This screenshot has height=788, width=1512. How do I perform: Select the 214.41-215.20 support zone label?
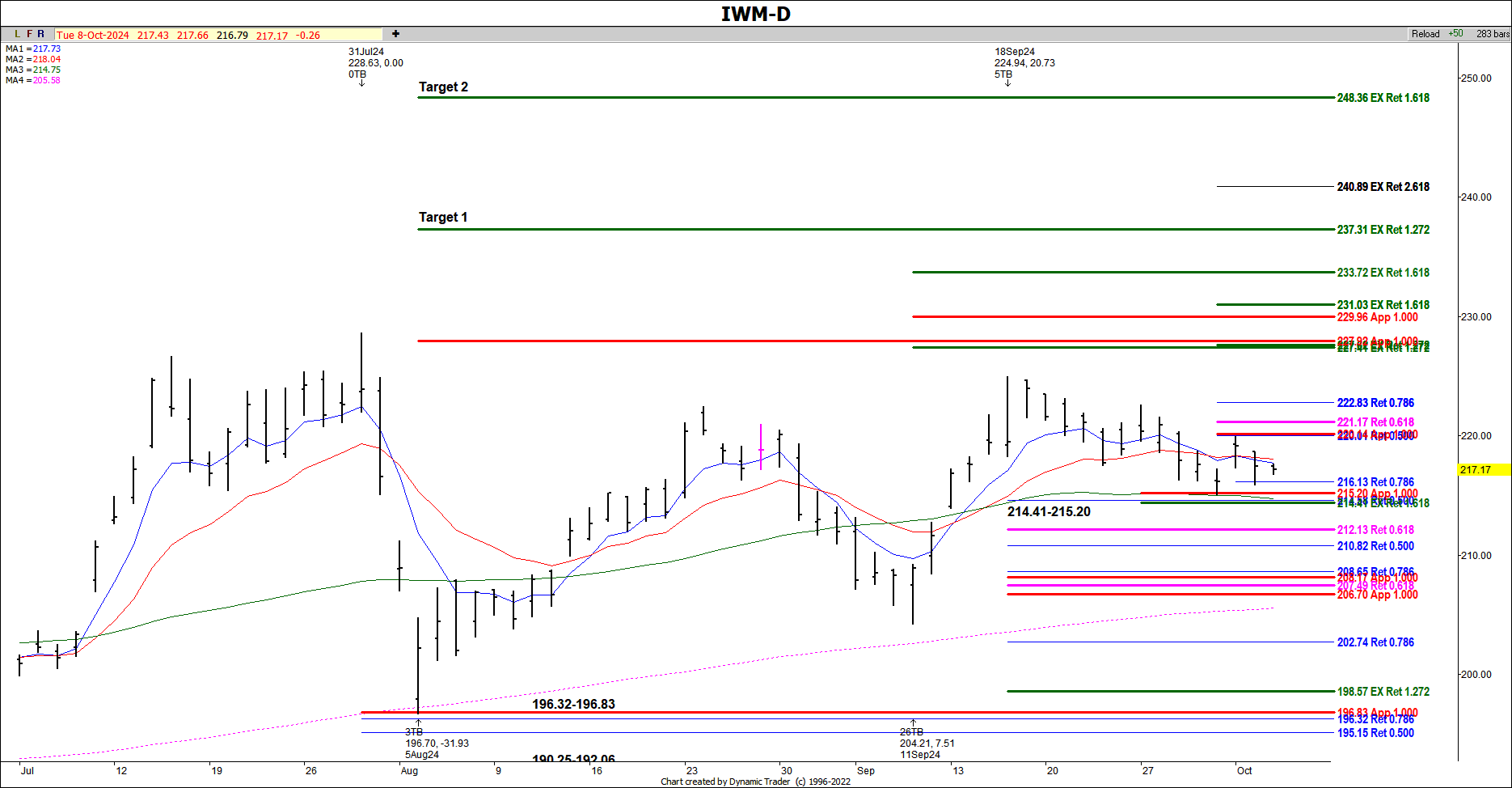[x=1049, y=512]
